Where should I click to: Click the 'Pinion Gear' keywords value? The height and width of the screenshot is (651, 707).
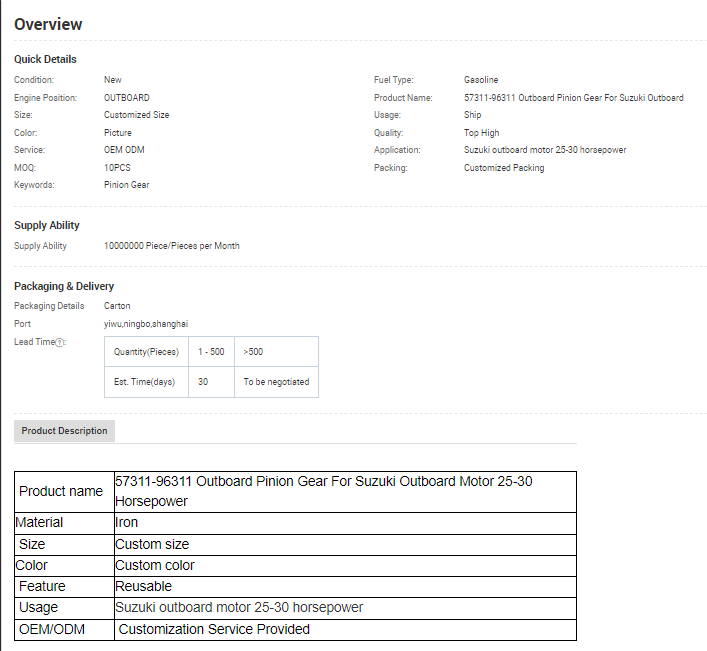click(x=126, y=185)
